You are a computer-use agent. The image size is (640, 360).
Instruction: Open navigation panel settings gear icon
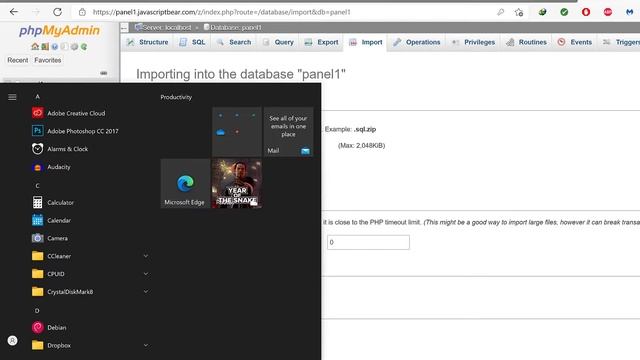[x=74, y=47]
